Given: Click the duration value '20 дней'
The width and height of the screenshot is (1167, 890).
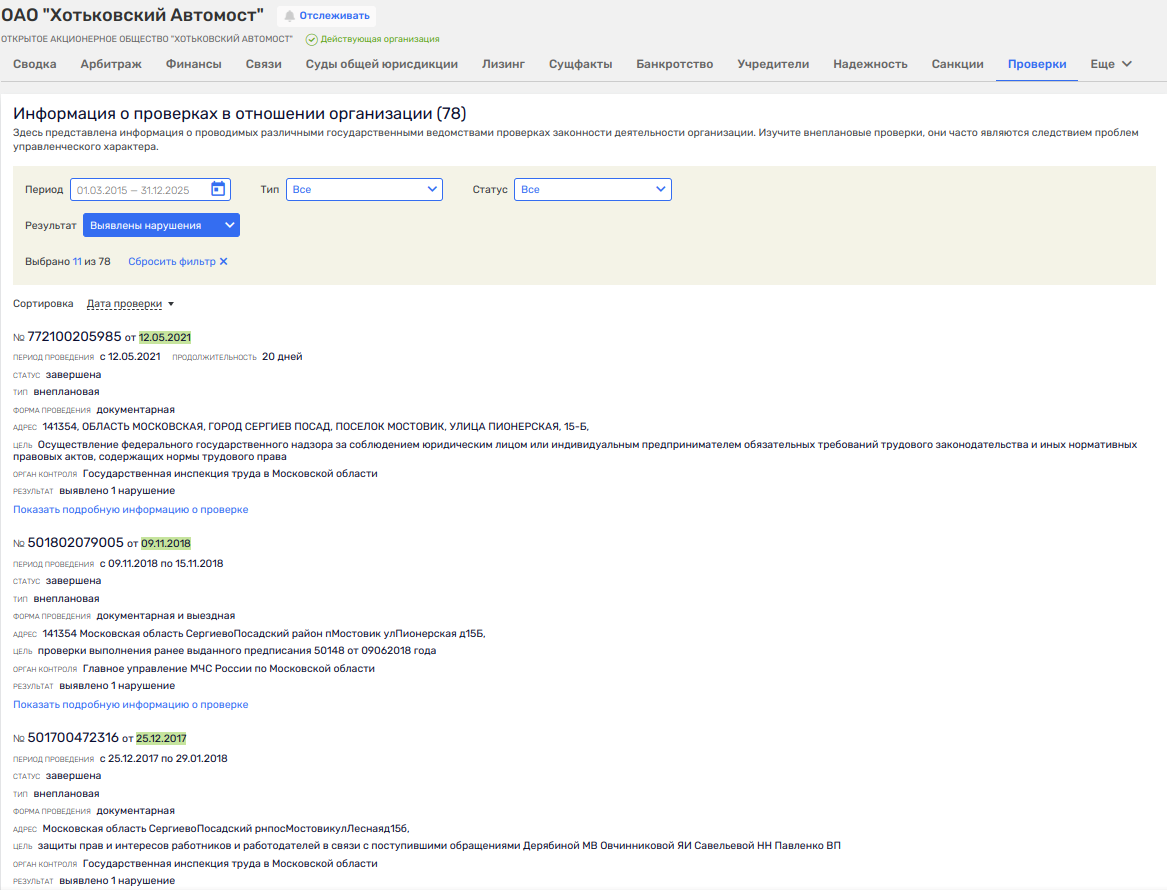Looking at the screenshot, I should (x=282, y=356).
